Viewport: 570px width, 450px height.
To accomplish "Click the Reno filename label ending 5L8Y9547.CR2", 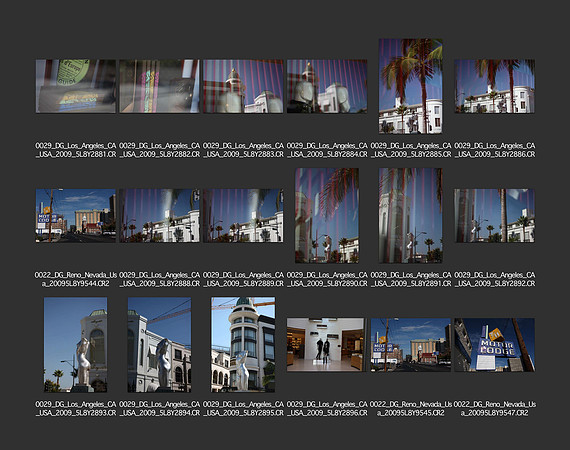I will tap(495, 409).
